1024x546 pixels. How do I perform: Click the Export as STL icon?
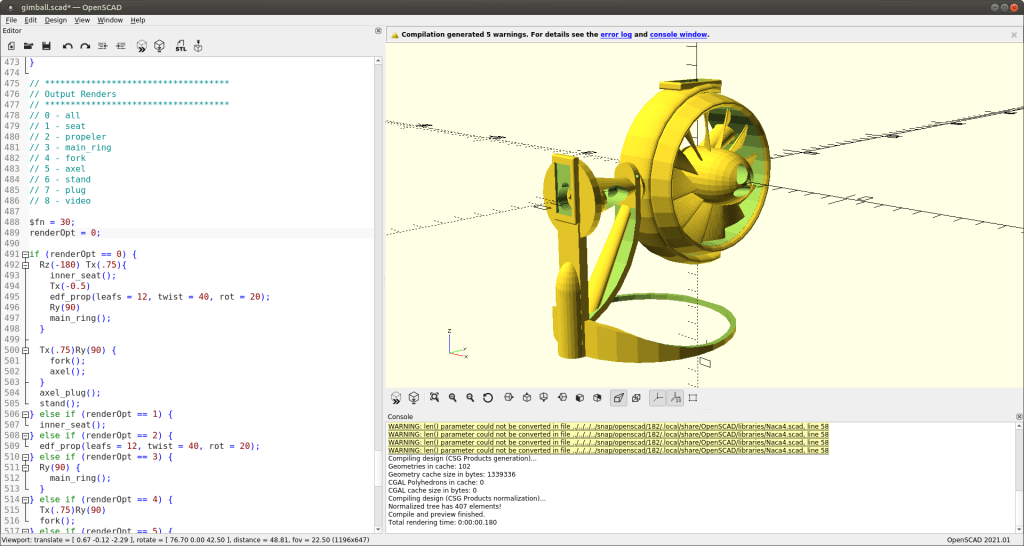180,46
